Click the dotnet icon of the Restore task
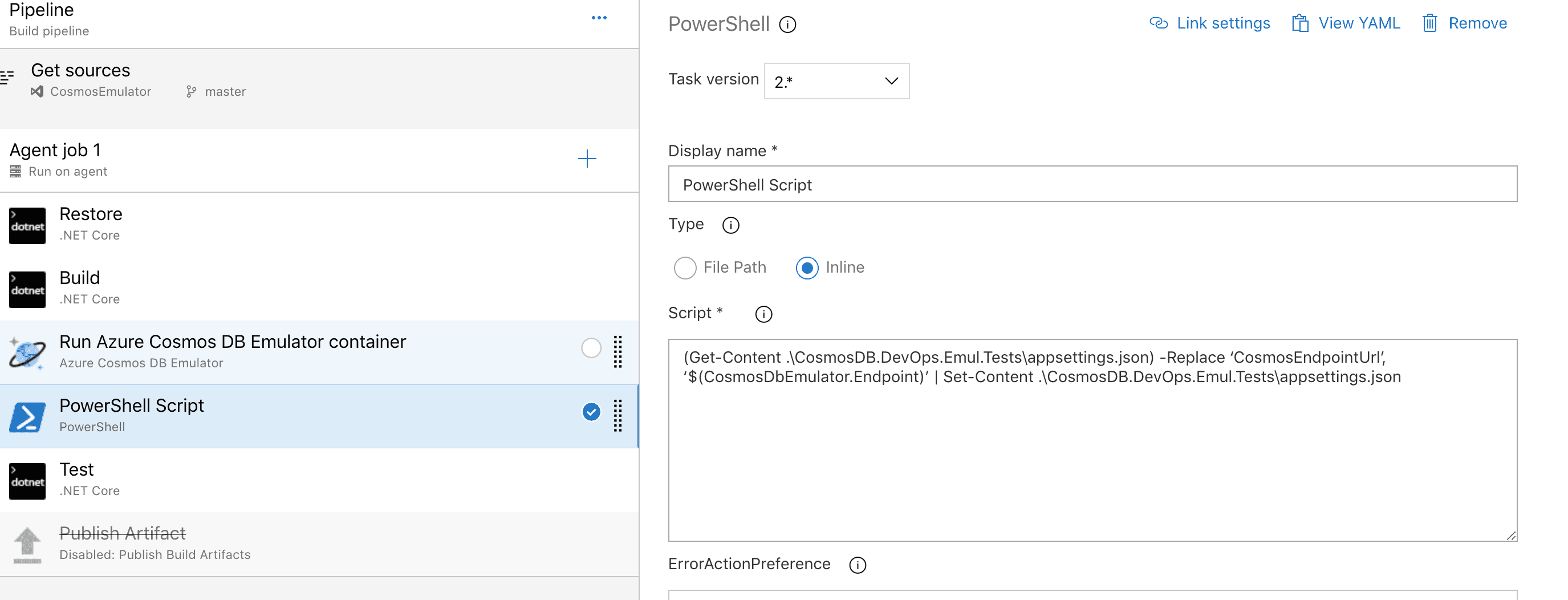This screenshot has width=1568, height=600. (27, 226)
